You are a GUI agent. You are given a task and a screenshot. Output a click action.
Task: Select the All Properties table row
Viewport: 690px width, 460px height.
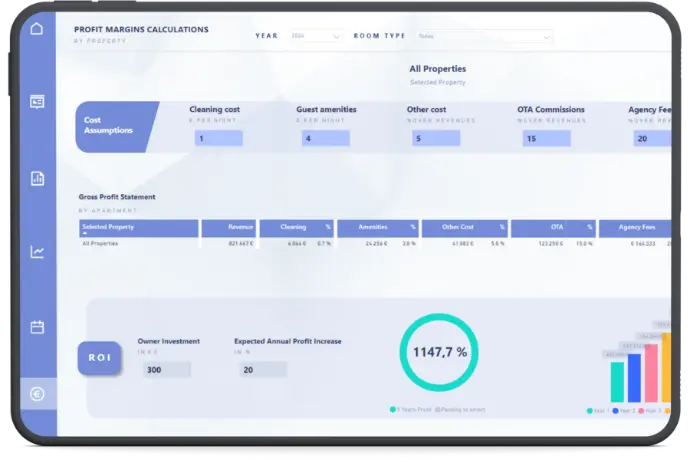pyautogui.click(x=138, y=243)
